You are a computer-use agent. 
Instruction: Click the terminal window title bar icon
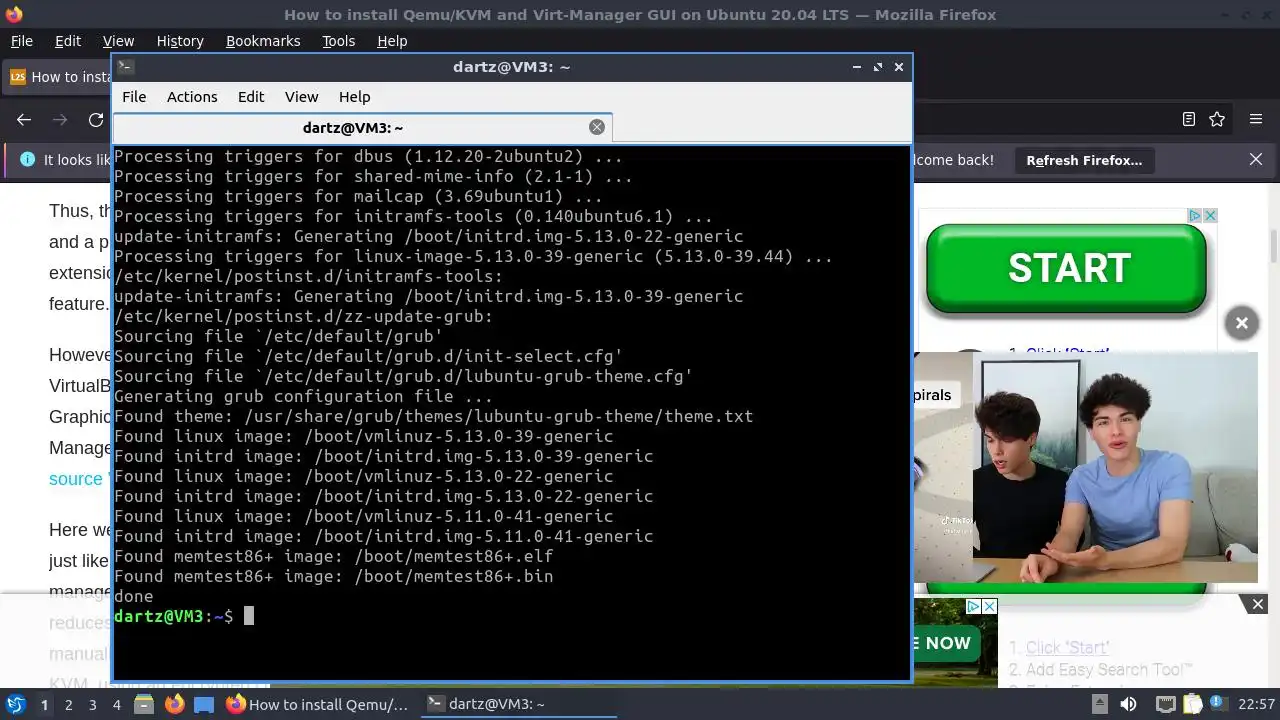click(x=125, y=67)
